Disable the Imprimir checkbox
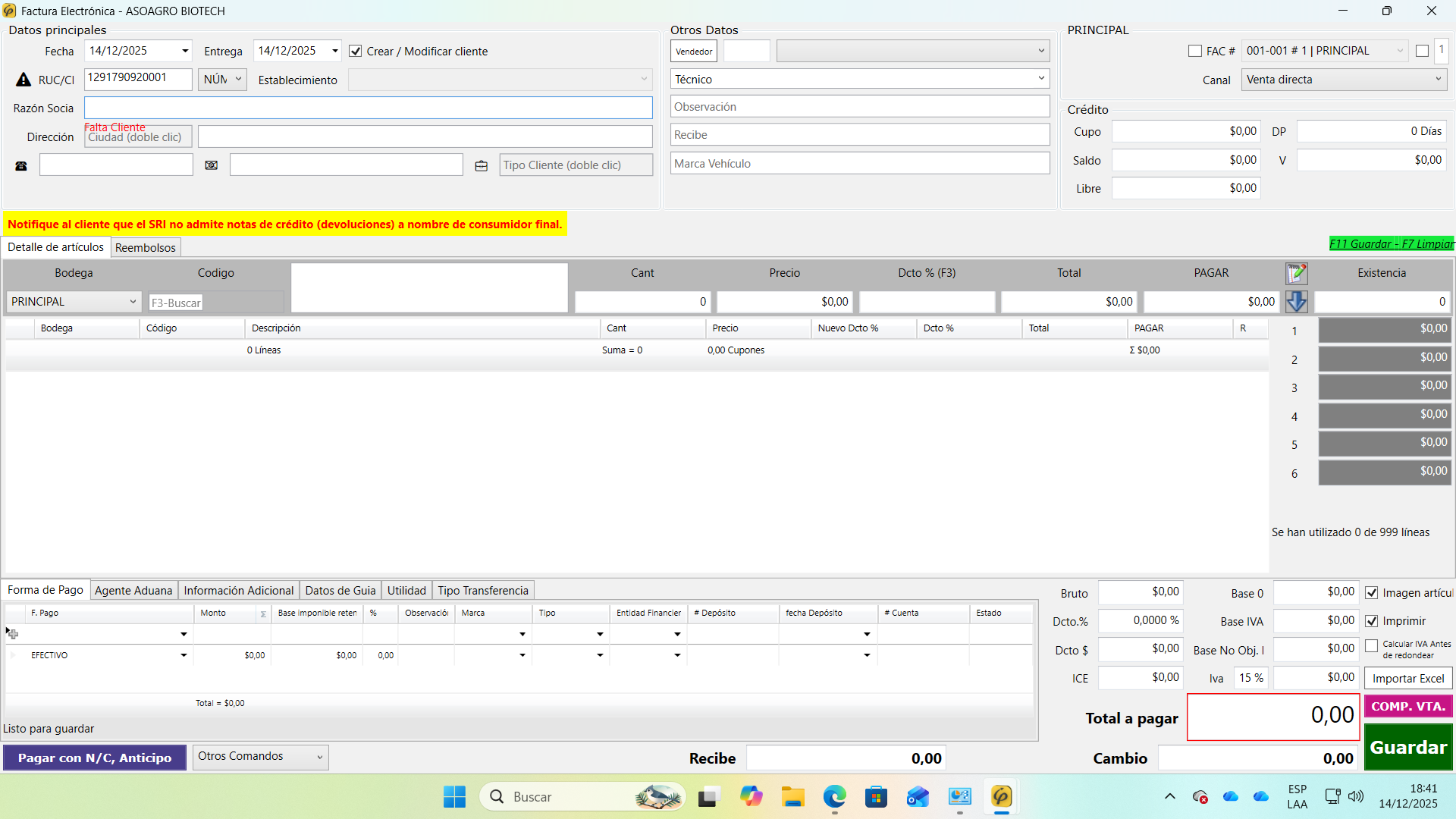The height and width of the screenshot is (819, 1456). pos(1372,621)
